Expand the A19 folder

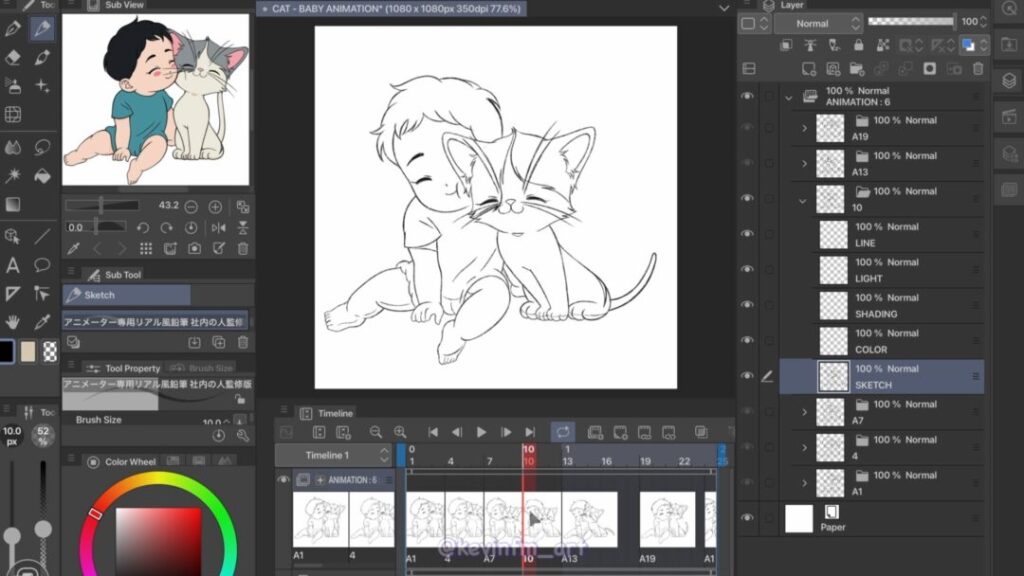[x=804, y=128]
